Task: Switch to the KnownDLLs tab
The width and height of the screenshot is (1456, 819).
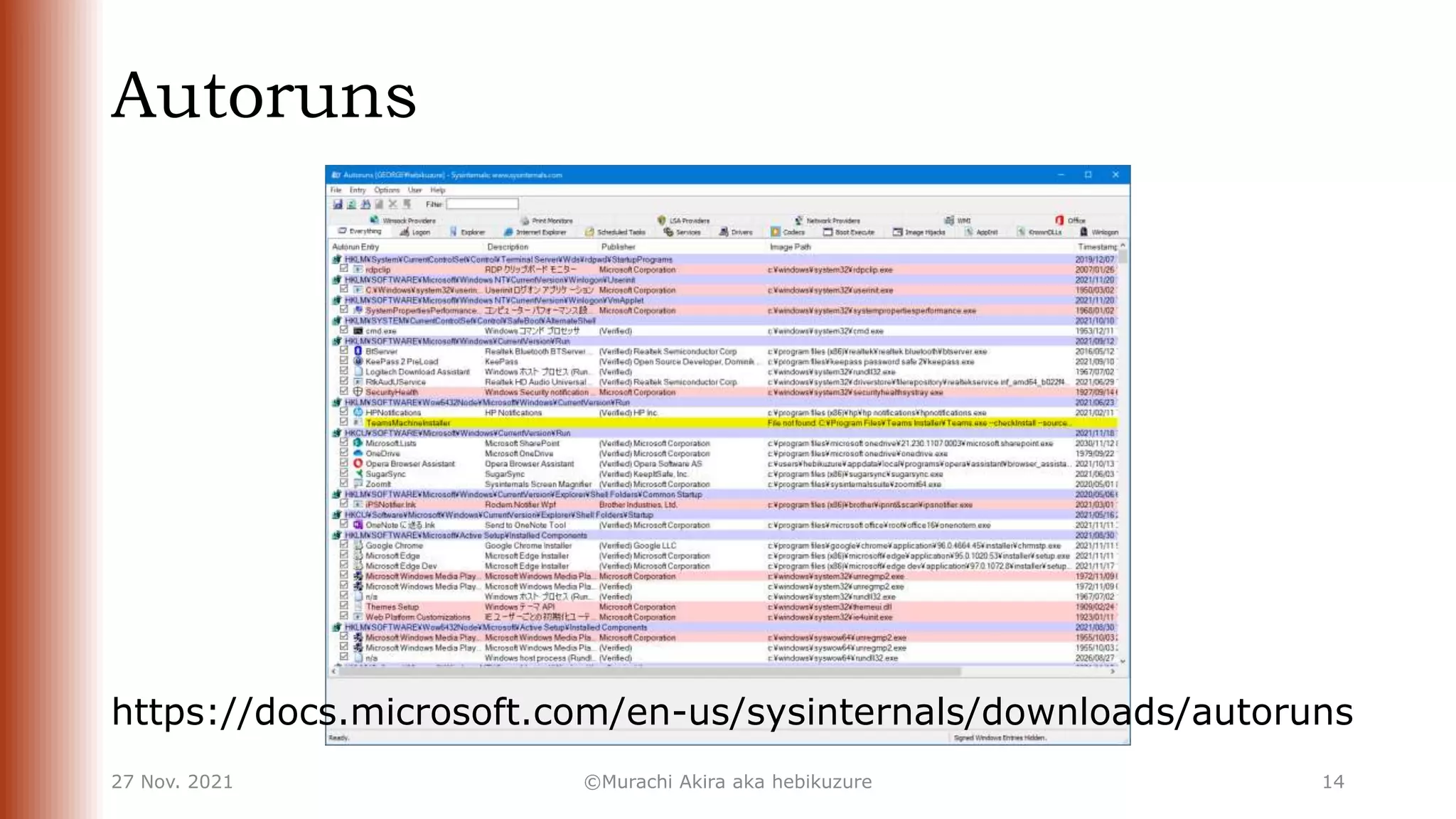Action: pyautogui.click(x=1039, y=232)
